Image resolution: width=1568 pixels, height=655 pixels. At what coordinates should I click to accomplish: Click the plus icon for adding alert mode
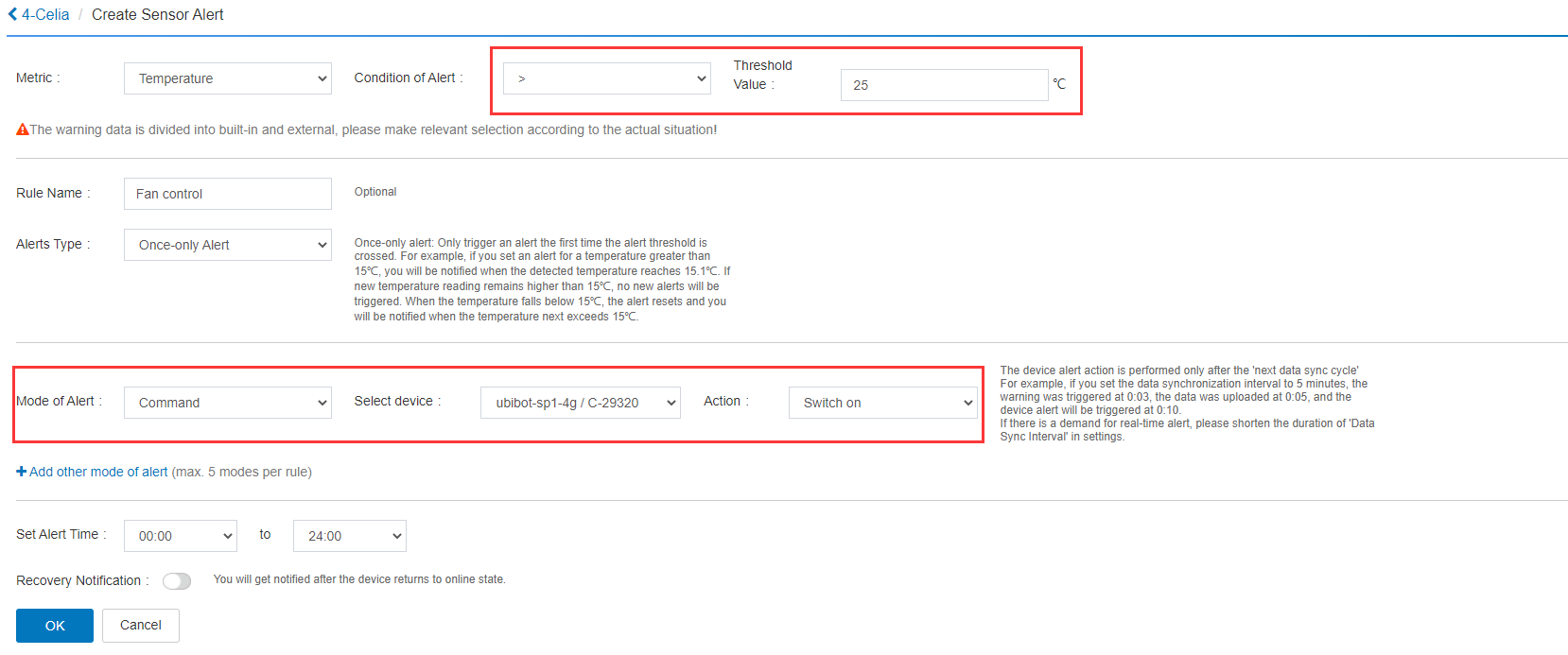(21, 472)
